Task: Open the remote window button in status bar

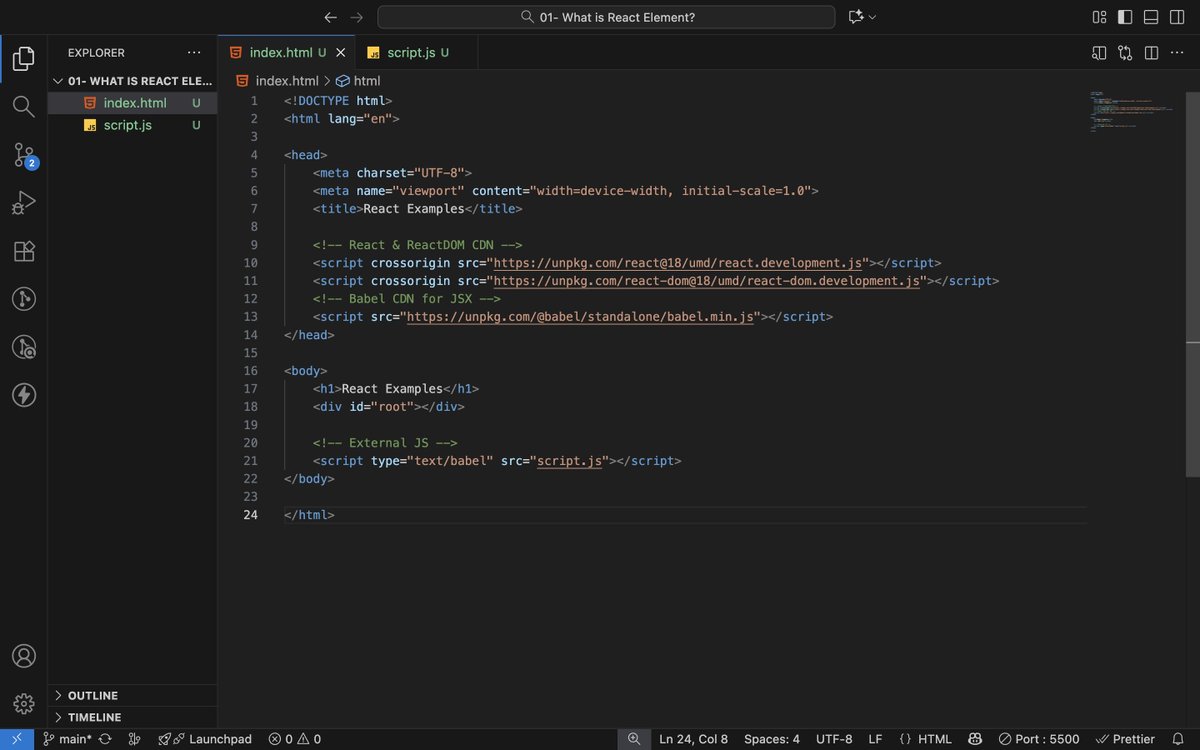Action: pyautogui.click(x=17, y=739)
